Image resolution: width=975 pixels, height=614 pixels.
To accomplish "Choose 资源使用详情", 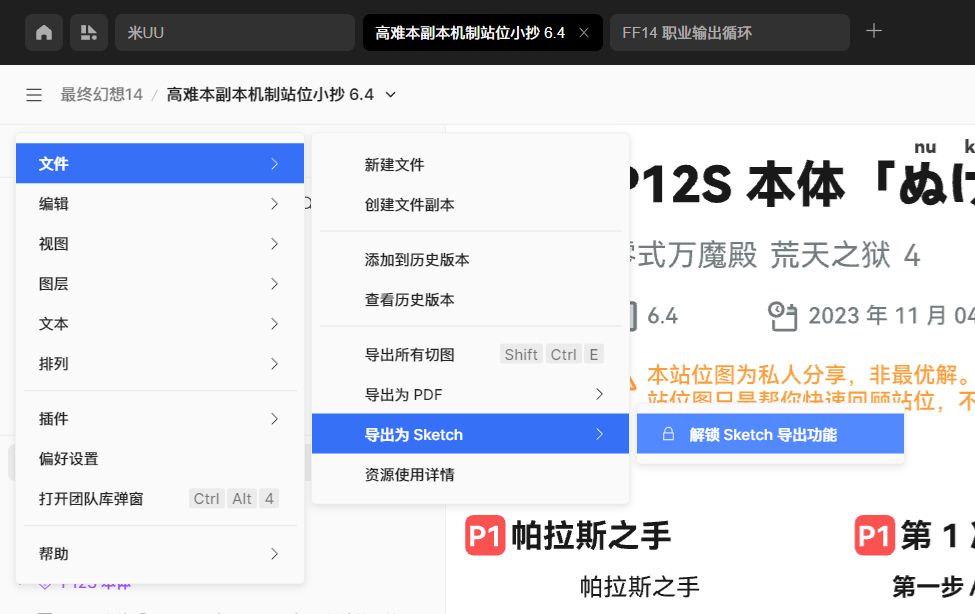I will [470, 475].
